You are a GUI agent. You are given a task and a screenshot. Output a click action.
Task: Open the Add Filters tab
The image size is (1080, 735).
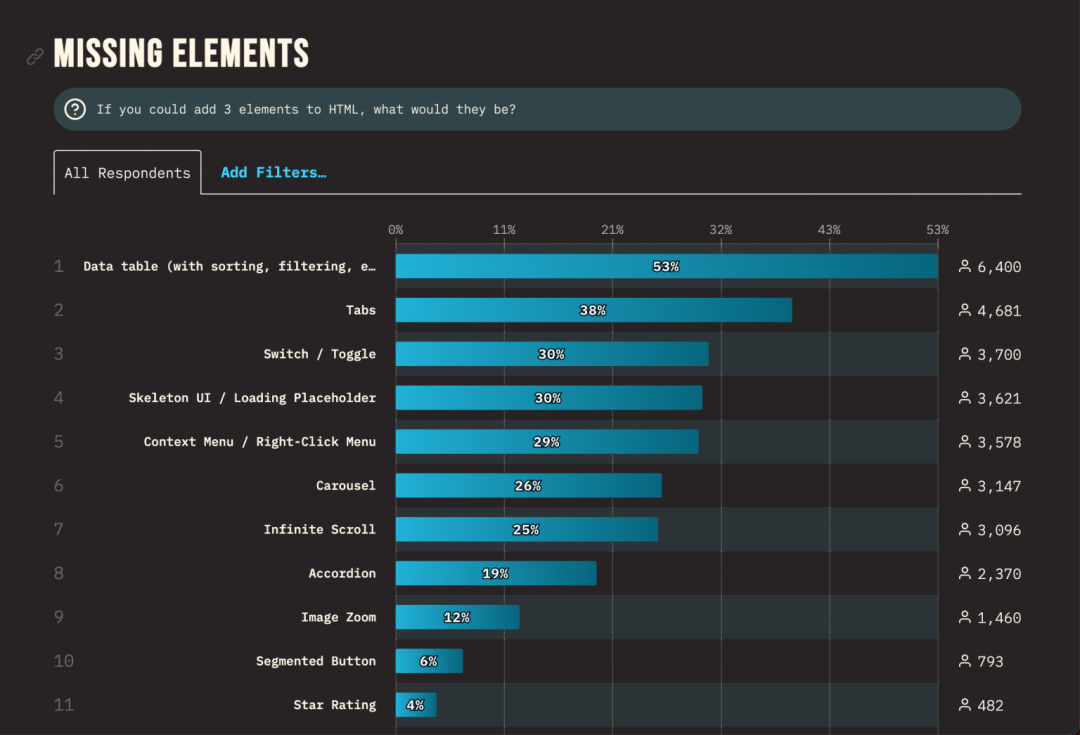tap(273, 172)
